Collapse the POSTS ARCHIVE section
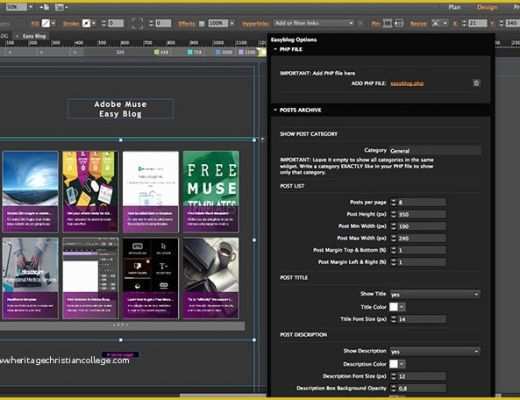This screenshot has width=520, height=400. point(275,110)
